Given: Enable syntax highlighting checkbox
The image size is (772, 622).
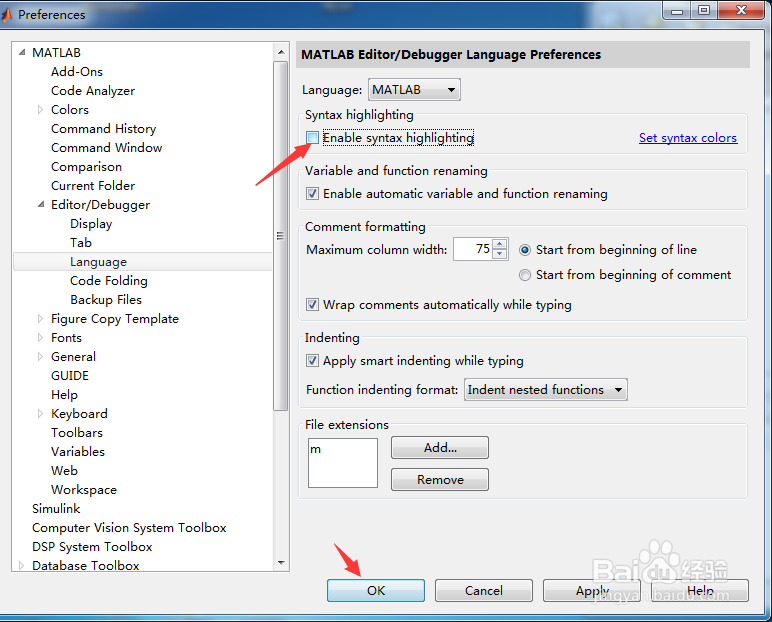Looking at the screenshot, I should point(313,138).
